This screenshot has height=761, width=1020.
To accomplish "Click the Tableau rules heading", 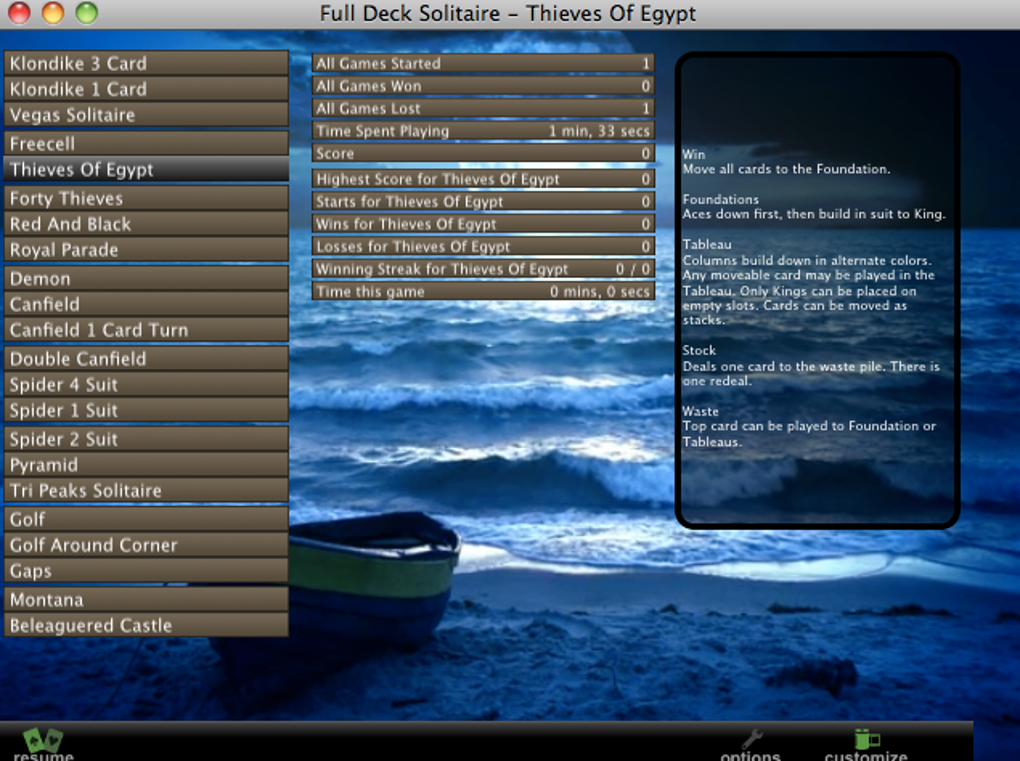I will [707, 245].
